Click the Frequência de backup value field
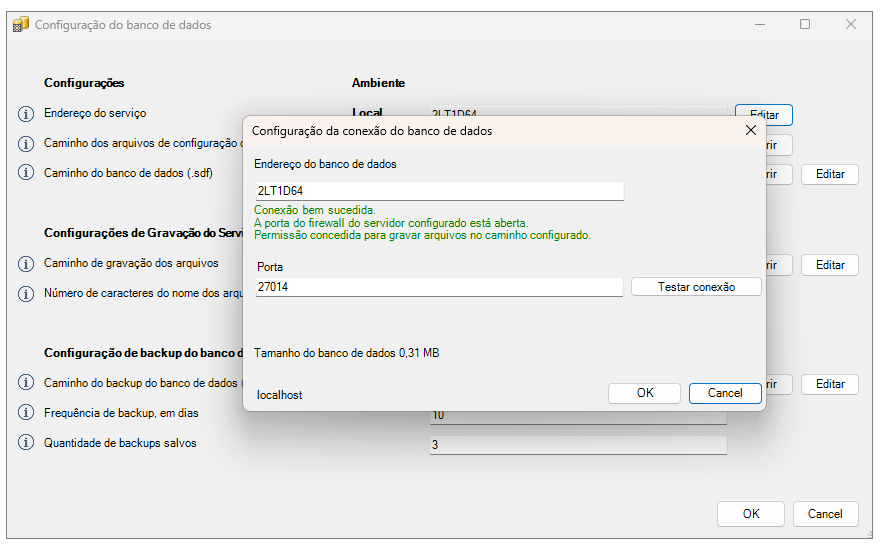This screenshot has width=880, height=547. 578,417
